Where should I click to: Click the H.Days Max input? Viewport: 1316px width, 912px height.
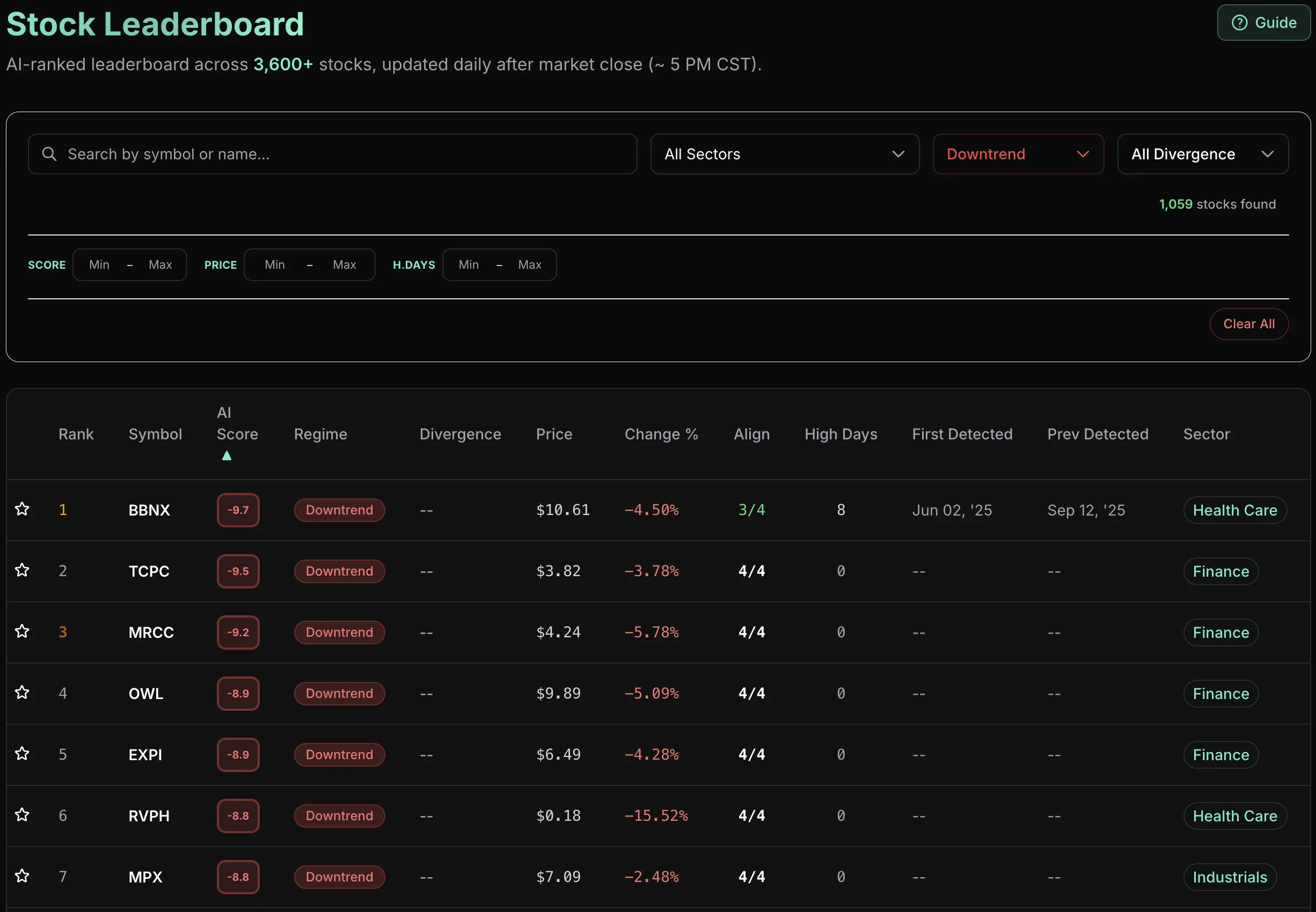(x=529, y=264)
